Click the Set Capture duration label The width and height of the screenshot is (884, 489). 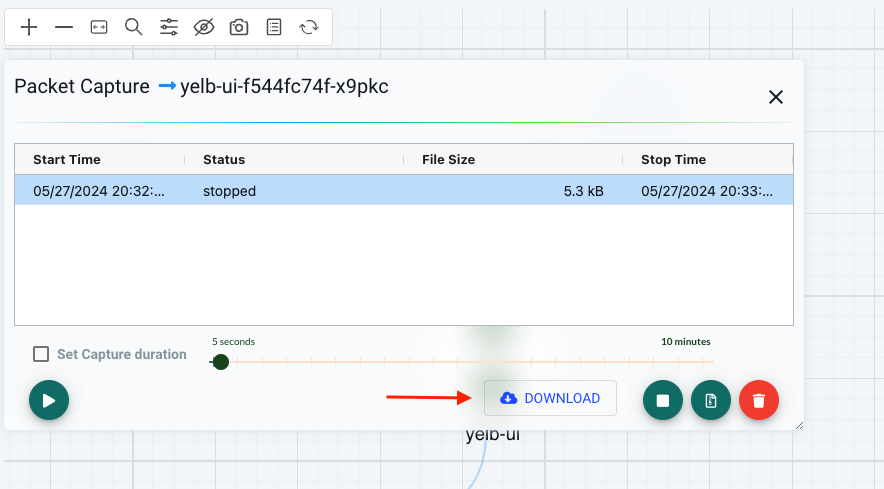click(122, 354)
